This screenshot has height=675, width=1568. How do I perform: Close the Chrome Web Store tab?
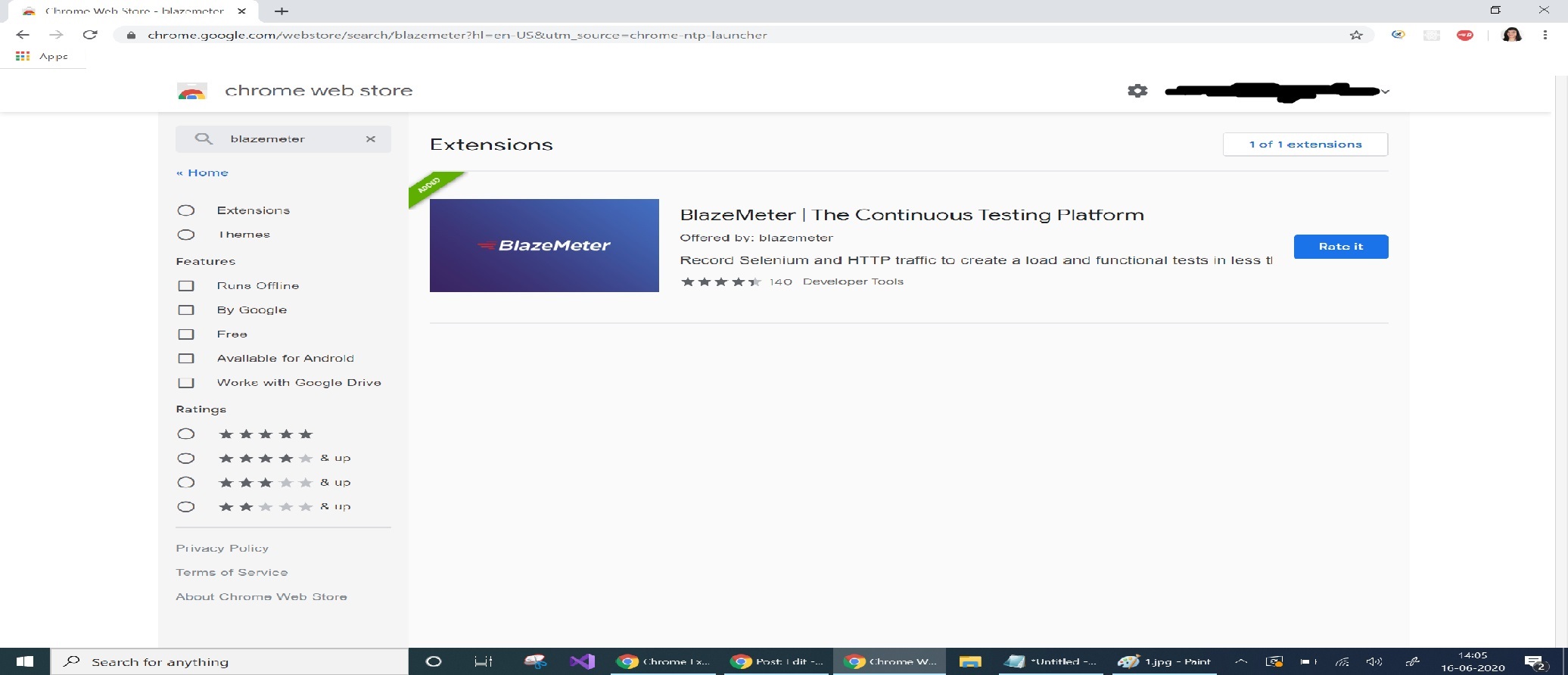pos(241,11)
